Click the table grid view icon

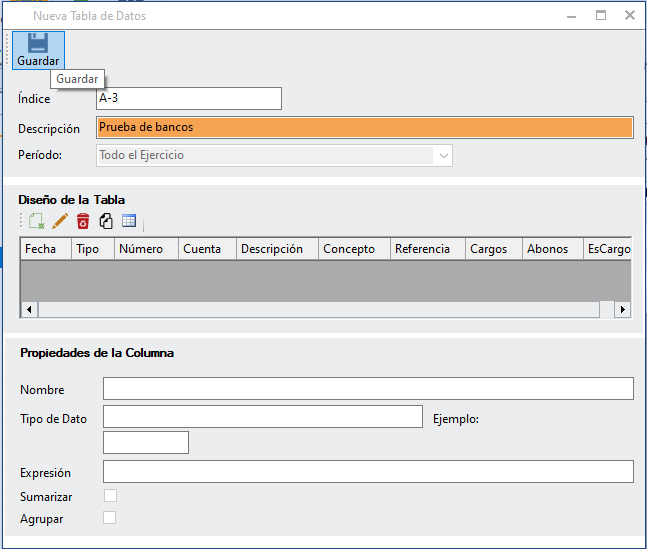click(x=129, y=221)
